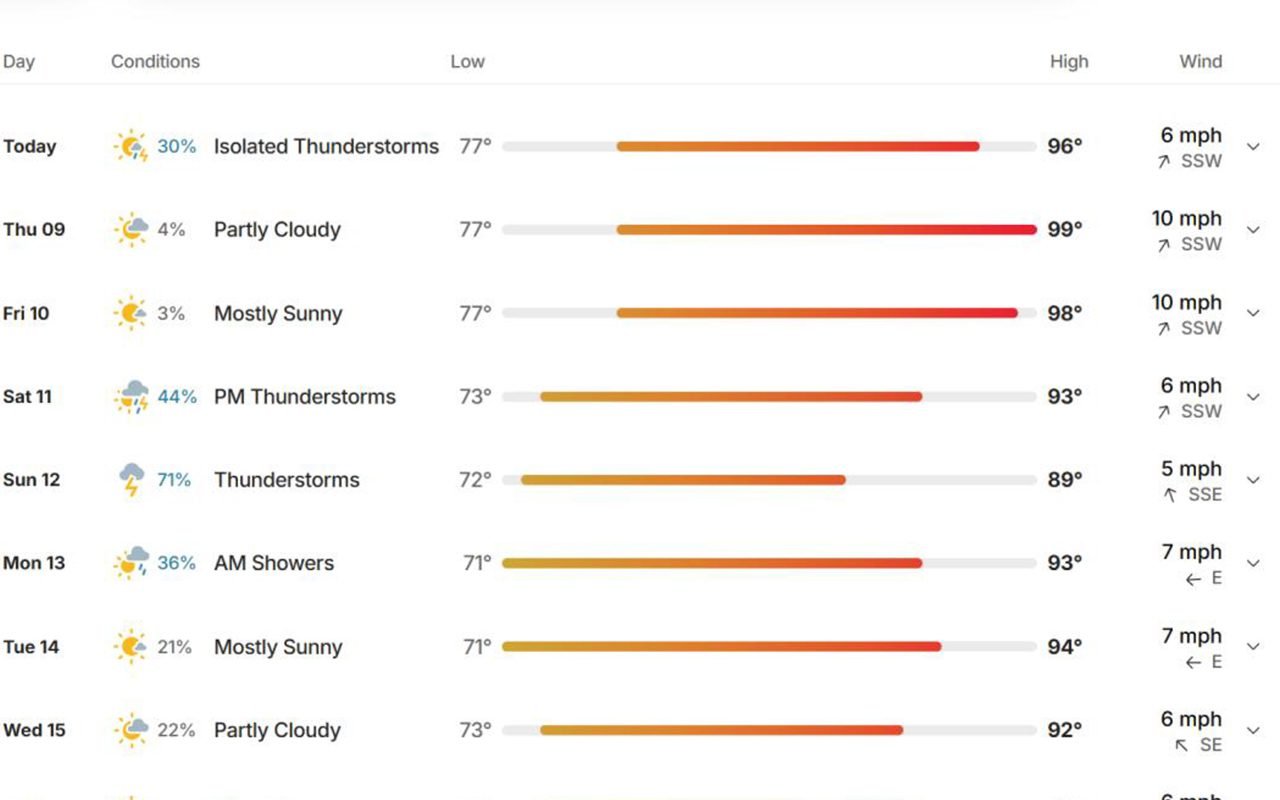Expand the Sun 12 forecast row chevron

[1253, 480]
